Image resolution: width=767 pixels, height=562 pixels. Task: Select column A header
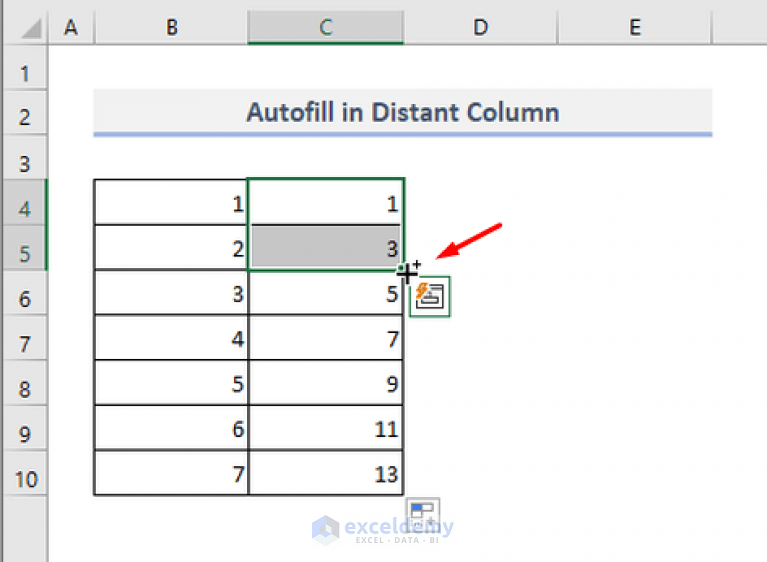[x=71, y=27]
